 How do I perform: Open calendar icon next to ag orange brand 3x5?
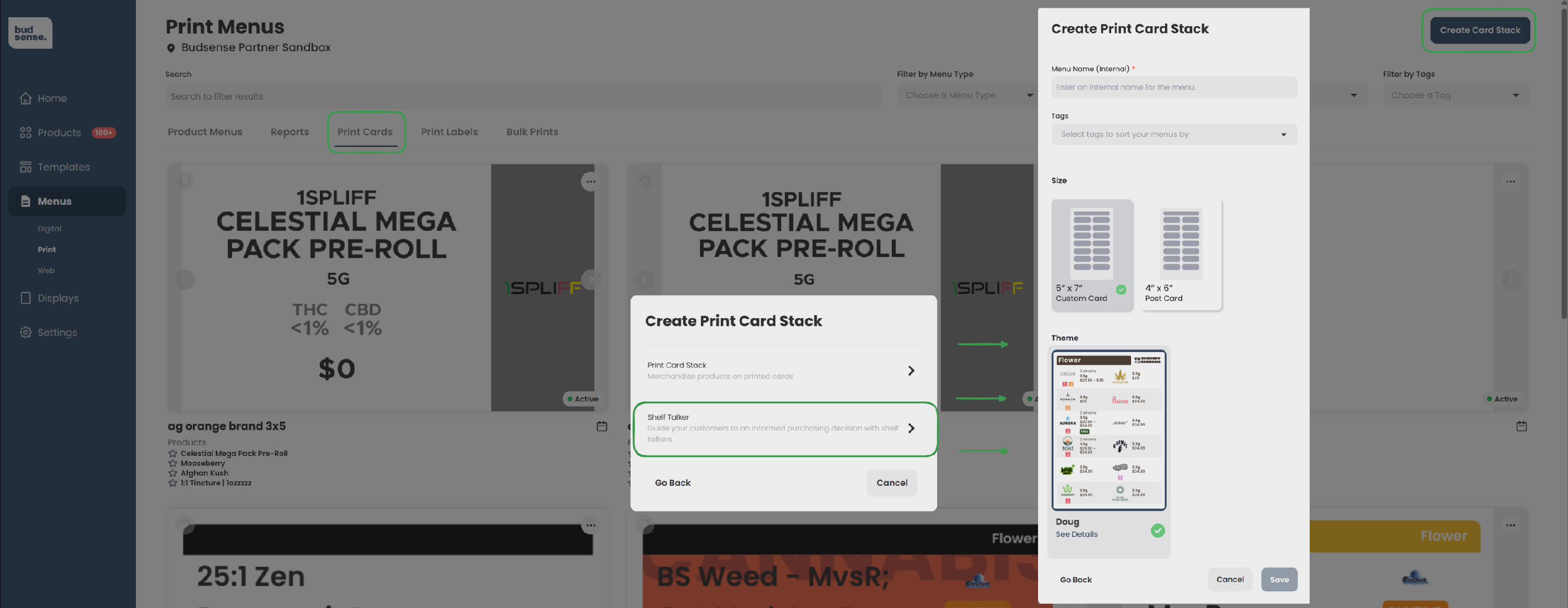point(602,426)
